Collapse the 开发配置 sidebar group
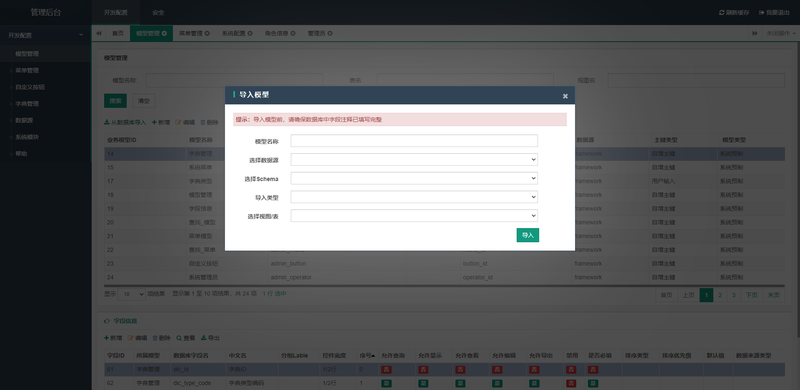The image size is (800, 390). tap(45, 35)
